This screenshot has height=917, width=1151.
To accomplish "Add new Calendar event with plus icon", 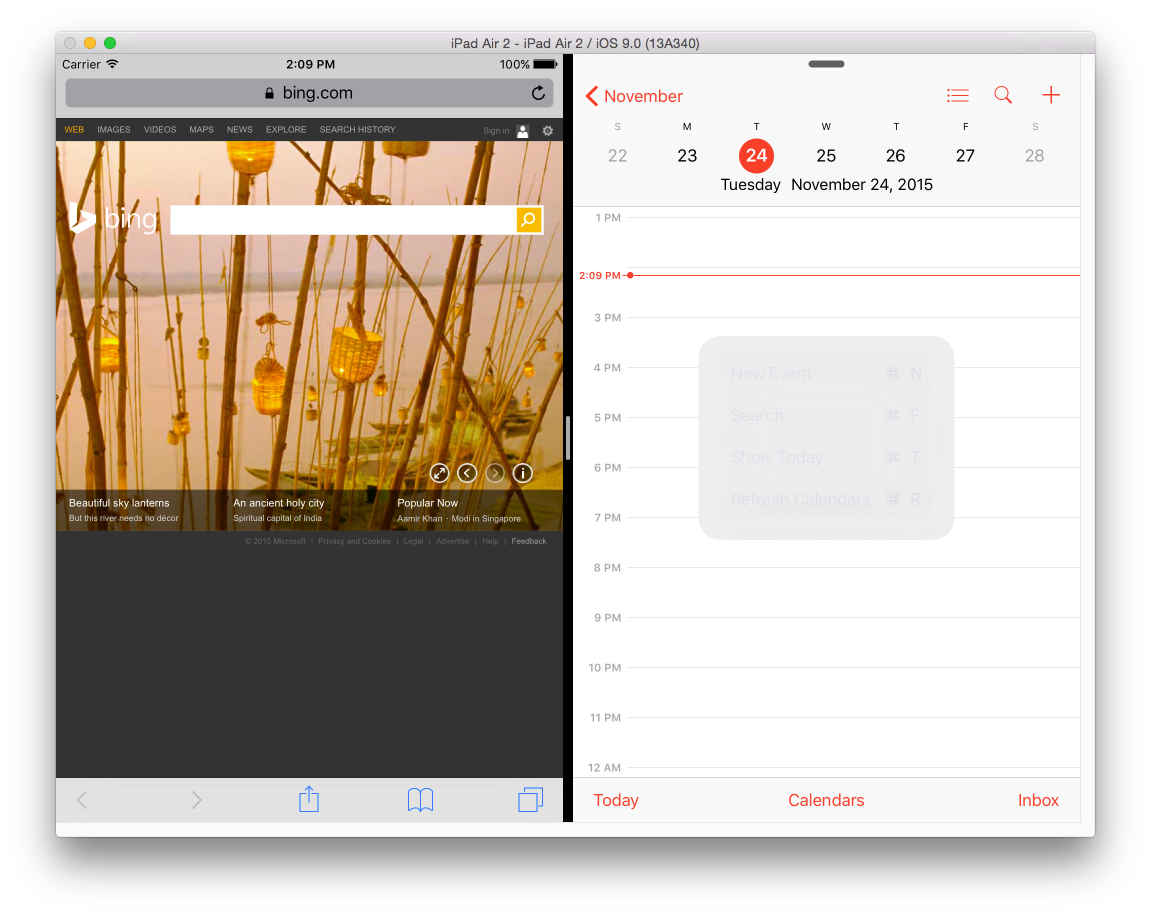I will click(x=1050, y=95).
